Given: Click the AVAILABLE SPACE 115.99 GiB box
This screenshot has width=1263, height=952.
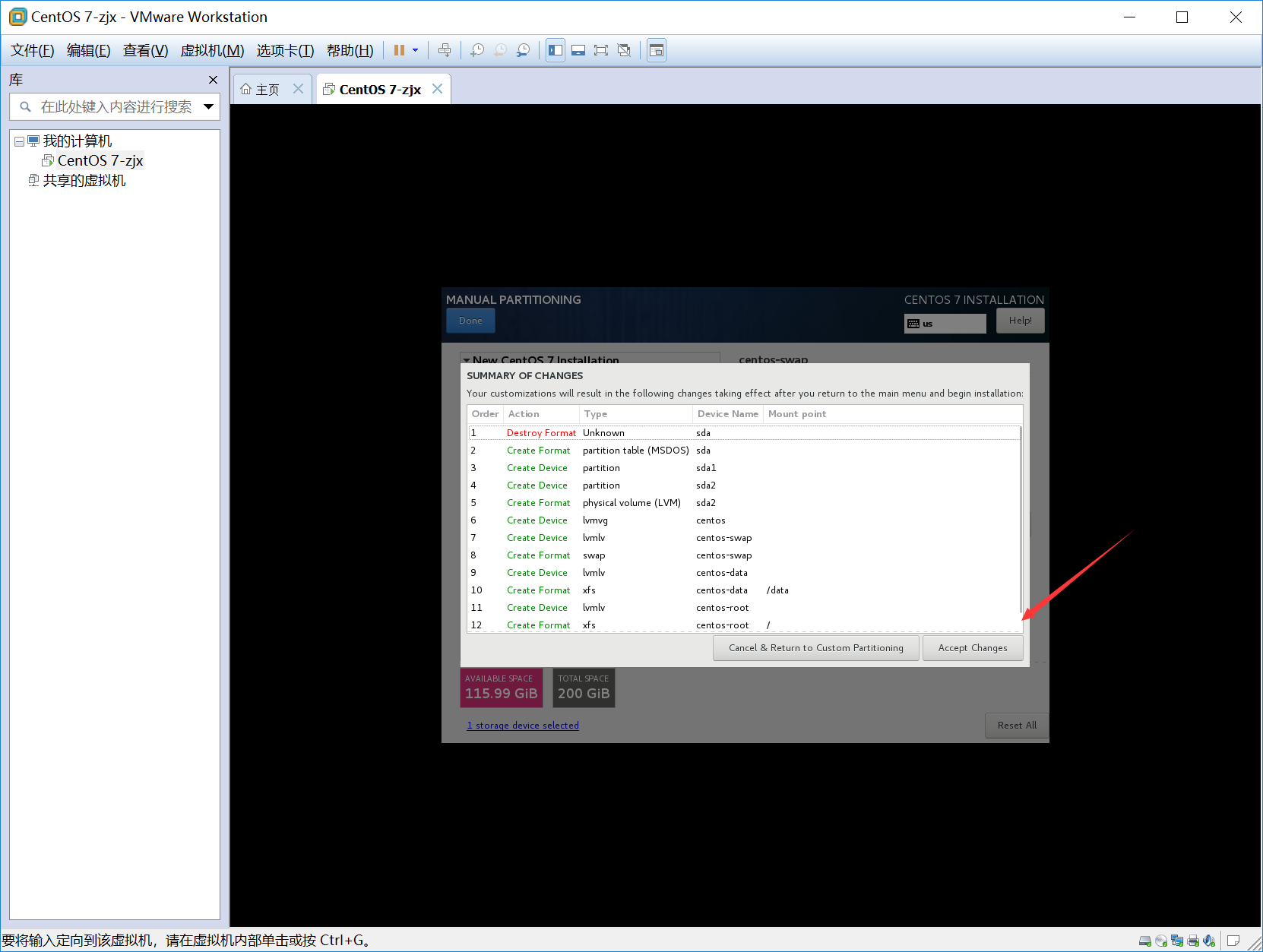Looking at the screenshot, I should coord(501,688).
